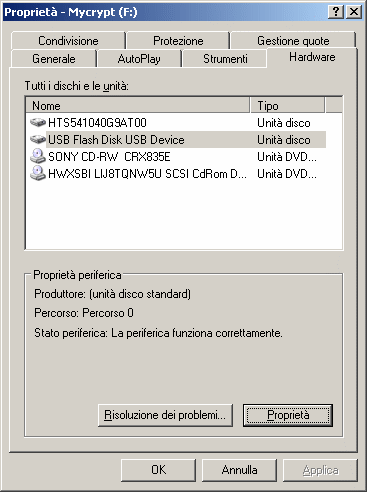This screenshot has width=367, height=492.
Task: Close the Proprietà dialog with X
Action: pyautogui.click(x=354, y=12)
